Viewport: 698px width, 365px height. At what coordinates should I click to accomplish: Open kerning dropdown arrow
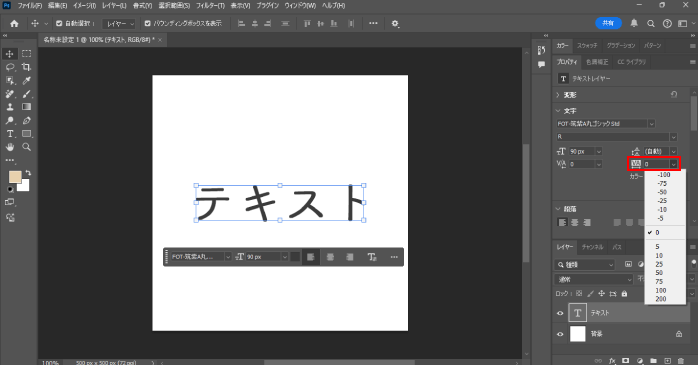coord(599,164)
